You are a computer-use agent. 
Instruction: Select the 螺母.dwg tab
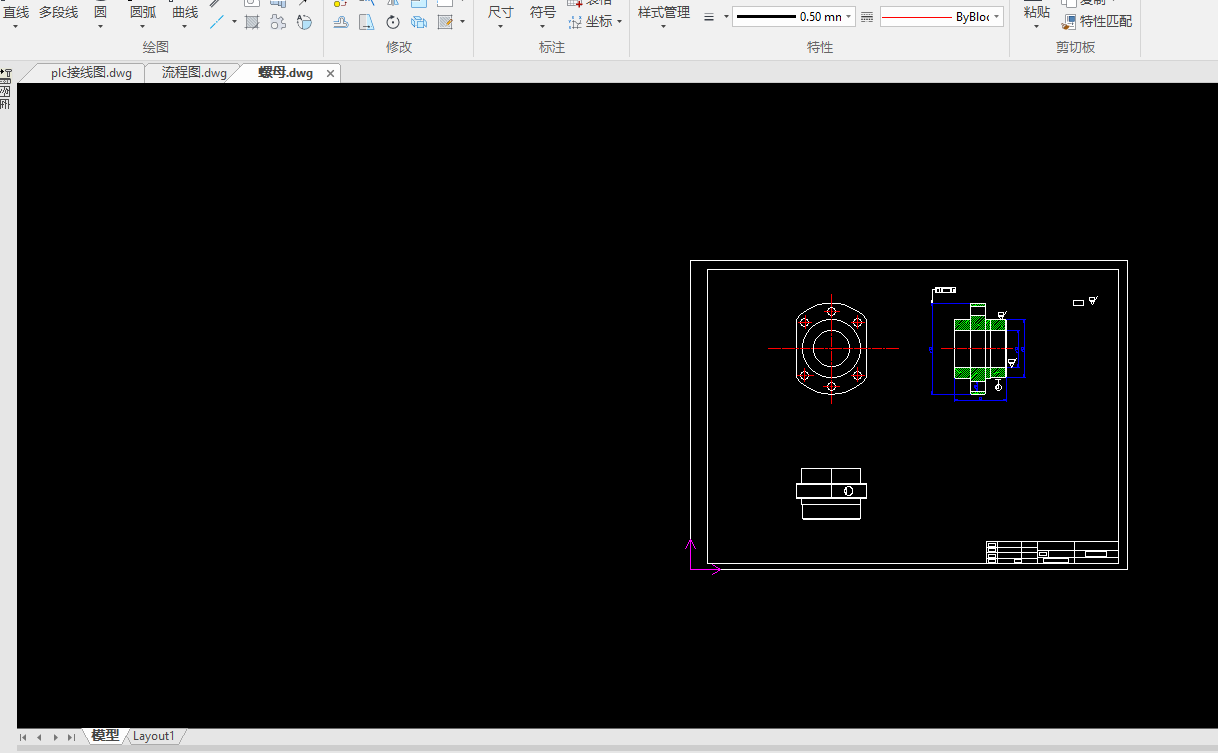tap(285, 73)
